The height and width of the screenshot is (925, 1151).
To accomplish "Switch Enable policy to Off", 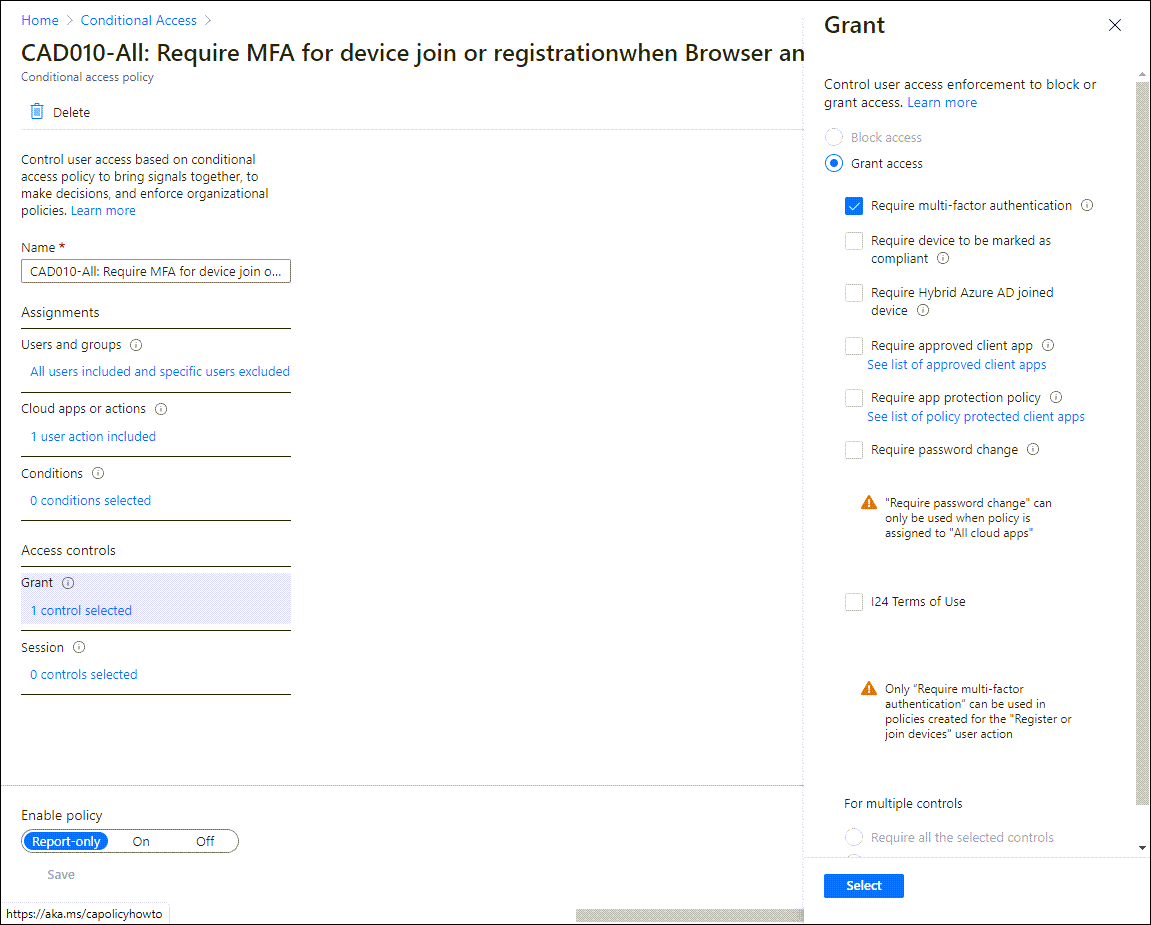I will [205, 841].
